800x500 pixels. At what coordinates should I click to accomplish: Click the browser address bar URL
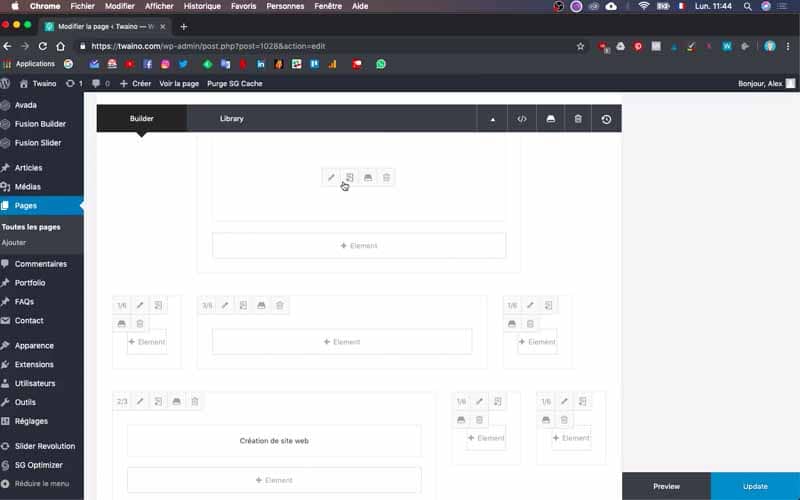[208, 46]
